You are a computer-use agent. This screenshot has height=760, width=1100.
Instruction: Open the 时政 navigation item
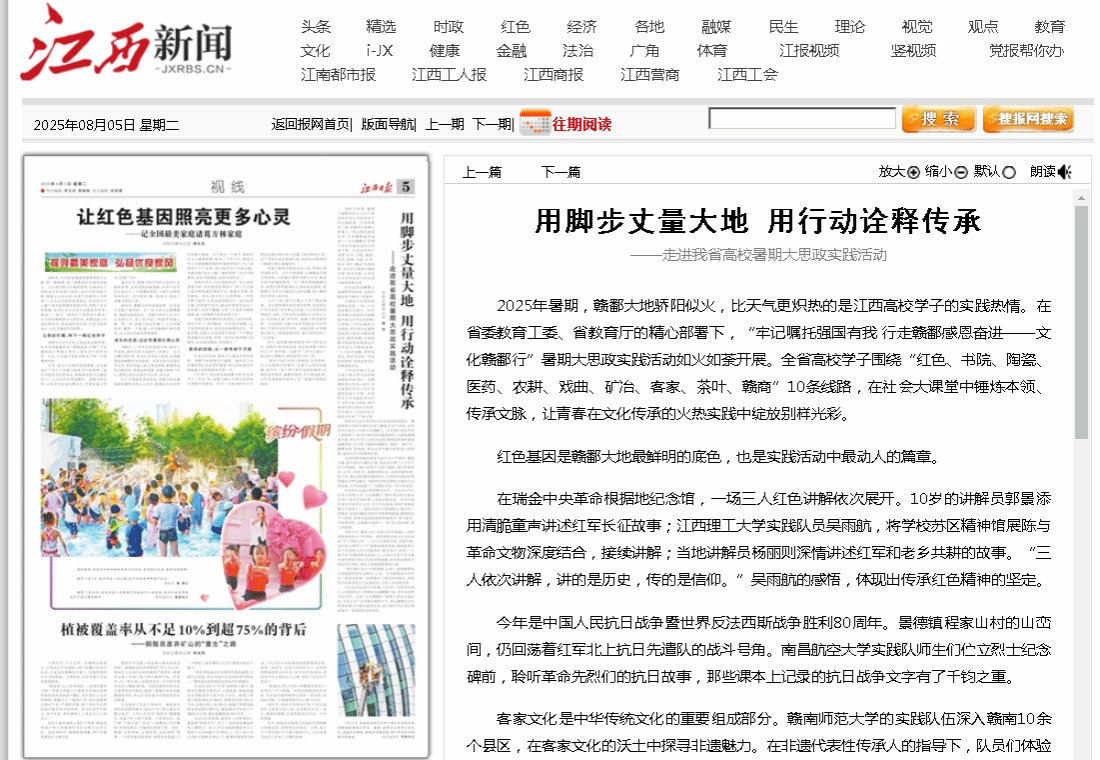click(448, 27)
